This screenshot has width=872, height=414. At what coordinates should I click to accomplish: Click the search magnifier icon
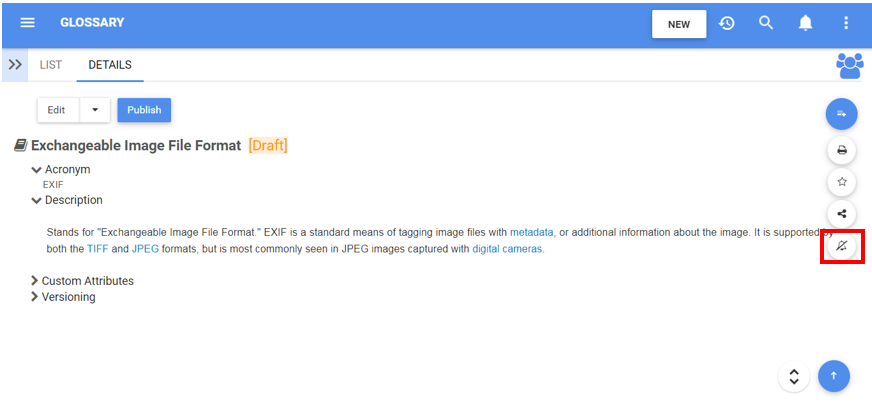(x=766, y=23)
